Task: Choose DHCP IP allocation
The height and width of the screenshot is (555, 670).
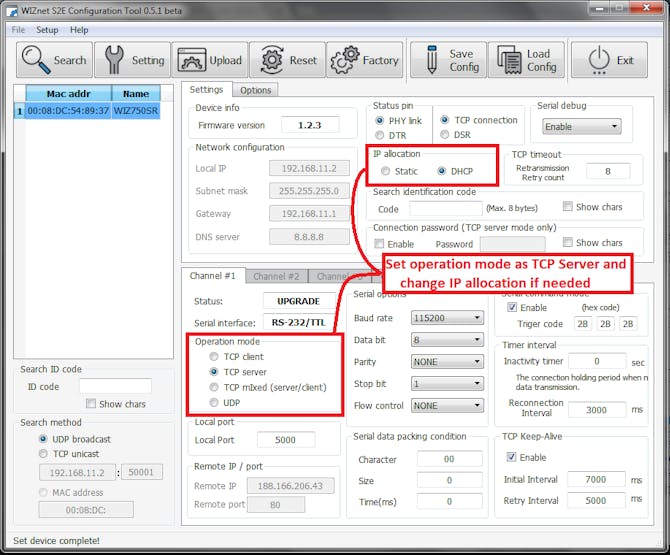Action: point(442,171)
